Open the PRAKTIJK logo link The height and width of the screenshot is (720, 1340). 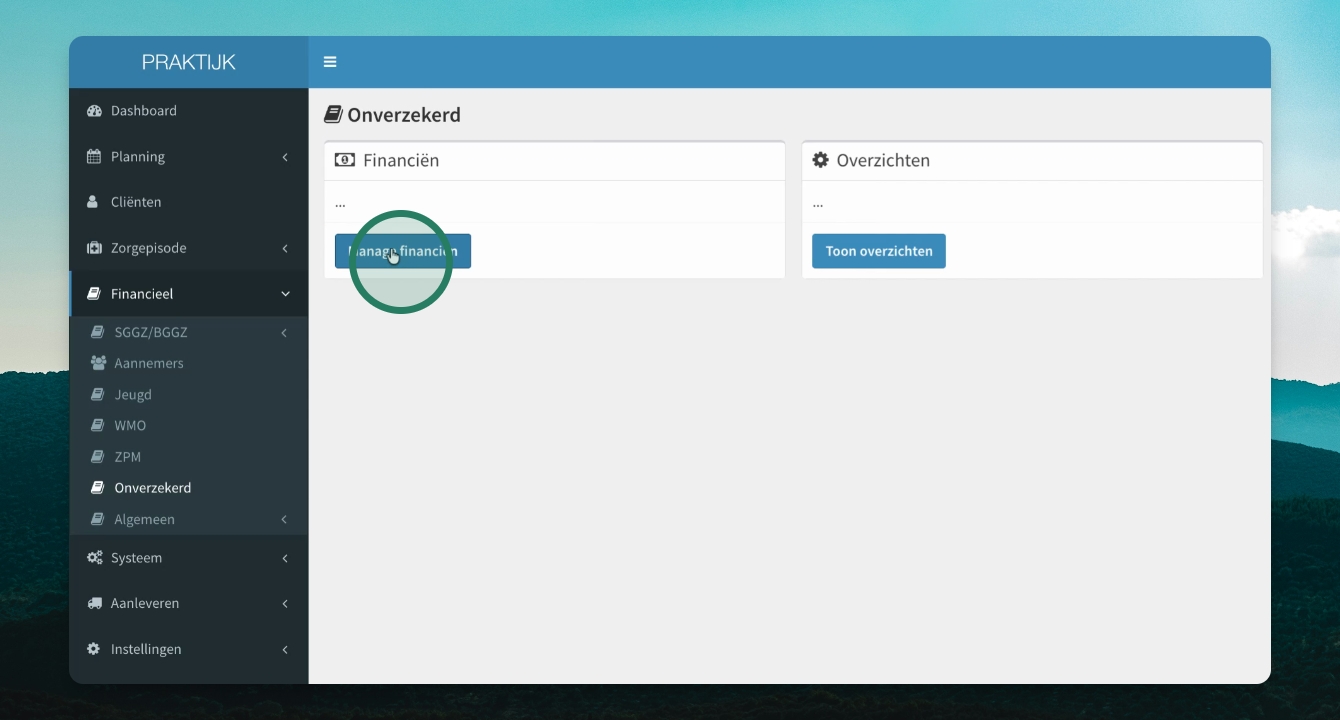(189, 62)
